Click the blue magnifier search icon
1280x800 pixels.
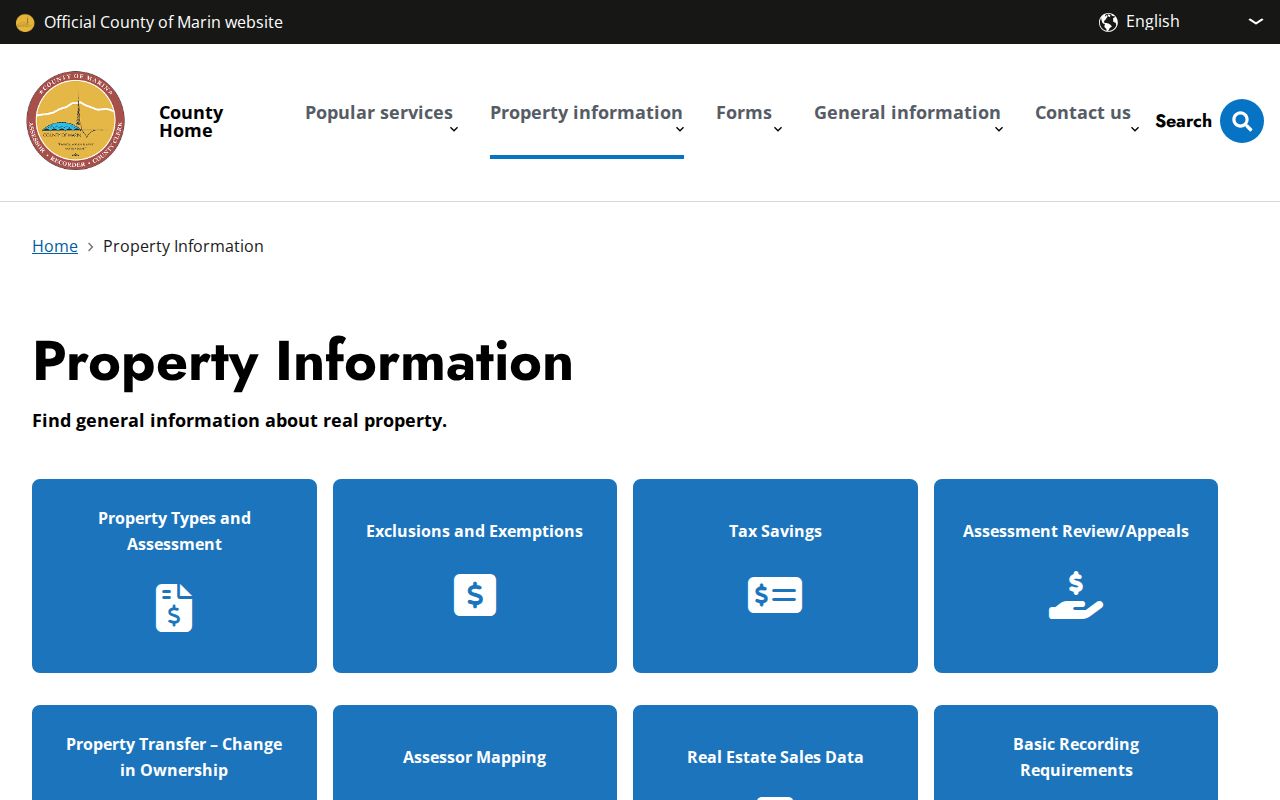[1242, 121]
